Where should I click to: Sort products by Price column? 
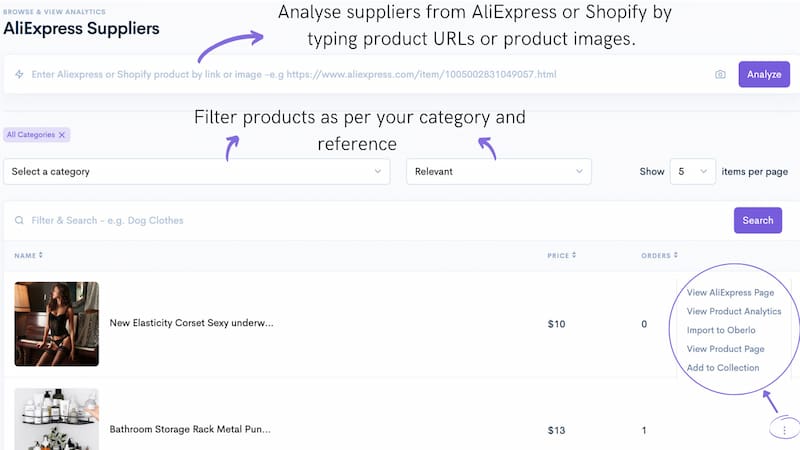click(561, 255)
